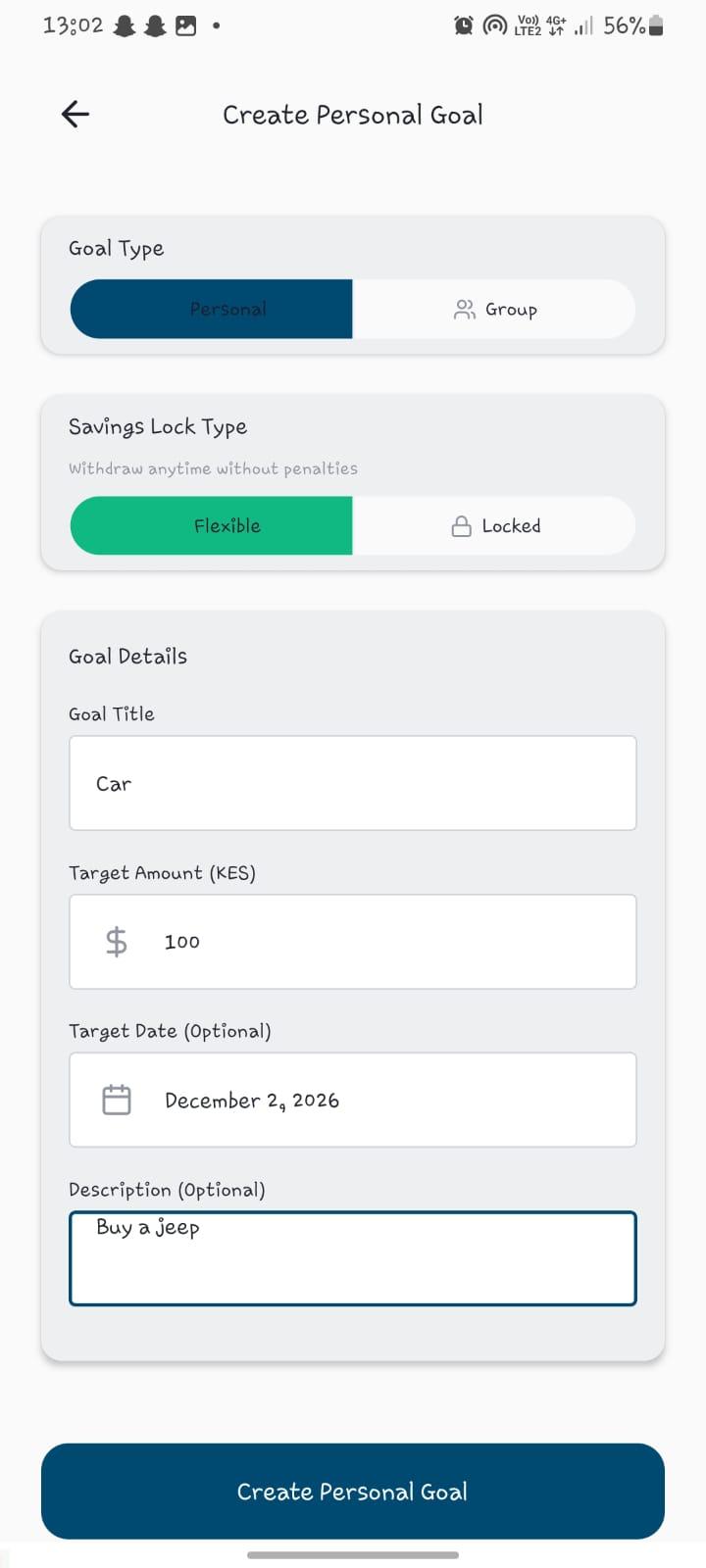Switch to the Group goal tab
Screen dimensions: 706x1568
(x=495, y=309)
